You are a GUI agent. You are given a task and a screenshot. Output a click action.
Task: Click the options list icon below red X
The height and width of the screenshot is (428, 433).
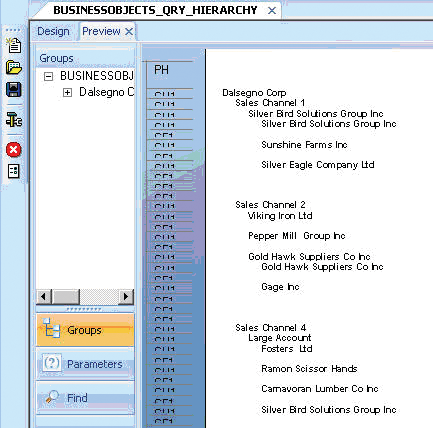tap(14, 171)
